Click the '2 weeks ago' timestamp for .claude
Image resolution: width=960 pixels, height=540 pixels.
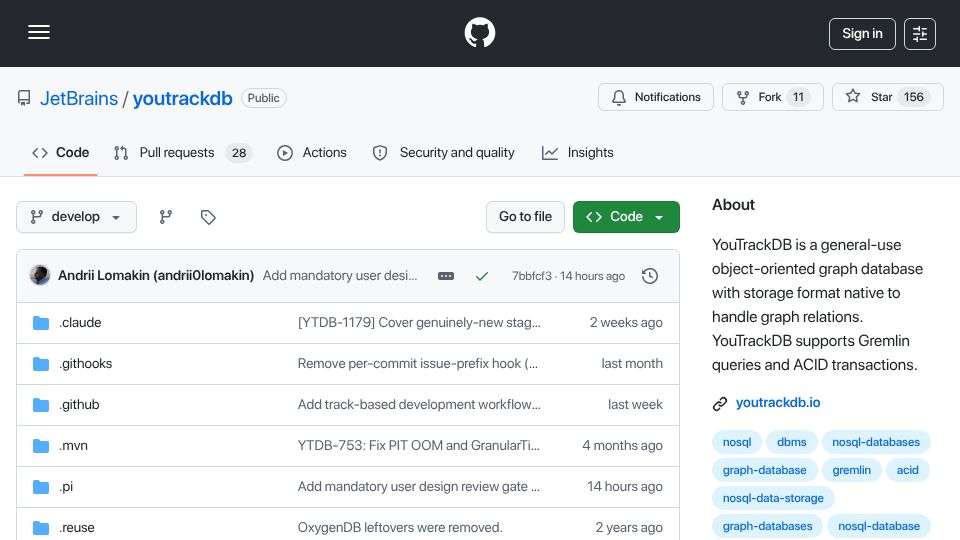tap(626, 323)
